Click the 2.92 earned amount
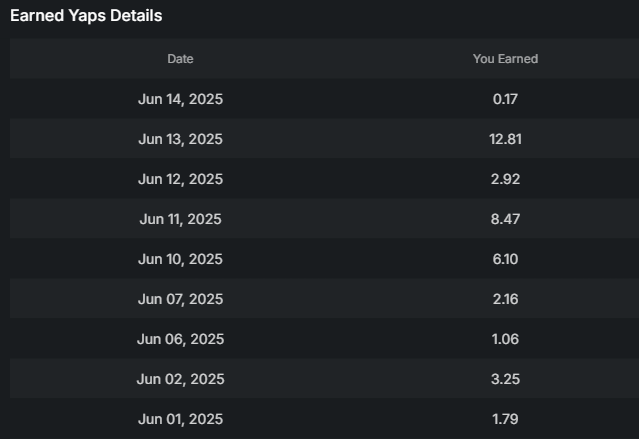The image size is (639, 439). 505,179
